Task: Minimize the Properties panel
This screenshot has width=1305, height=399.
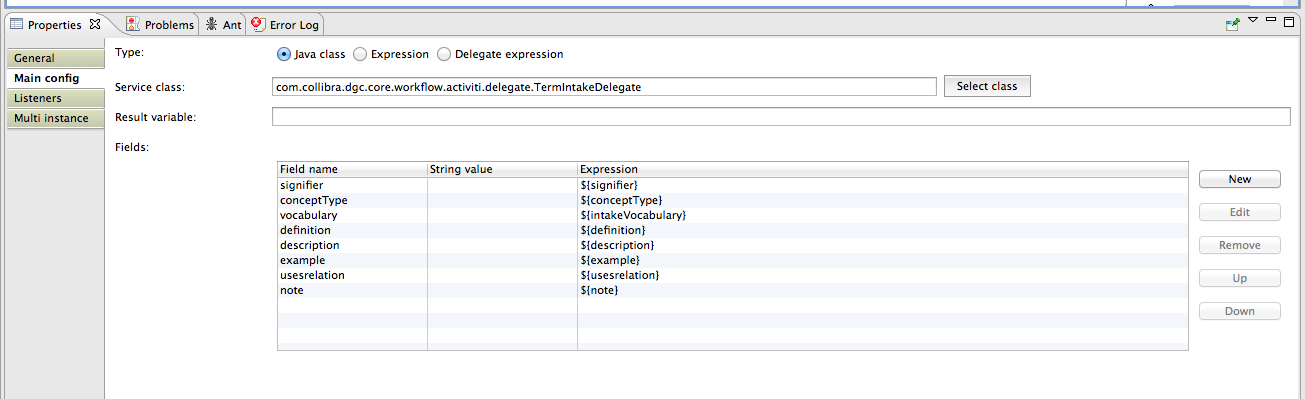Action: pyautogui.click(x=1272, y=20)
